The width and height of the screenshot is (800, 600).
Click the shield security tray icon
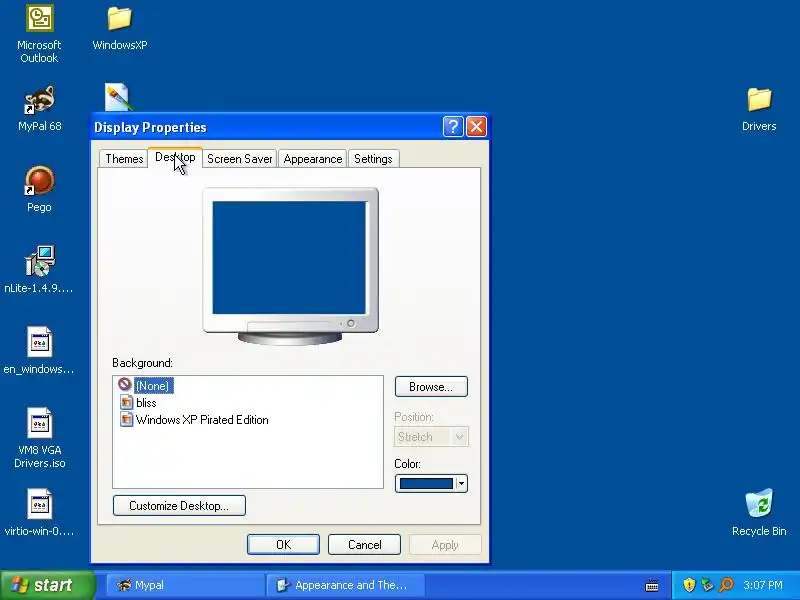pyautogui.click(x=689, y=585)
